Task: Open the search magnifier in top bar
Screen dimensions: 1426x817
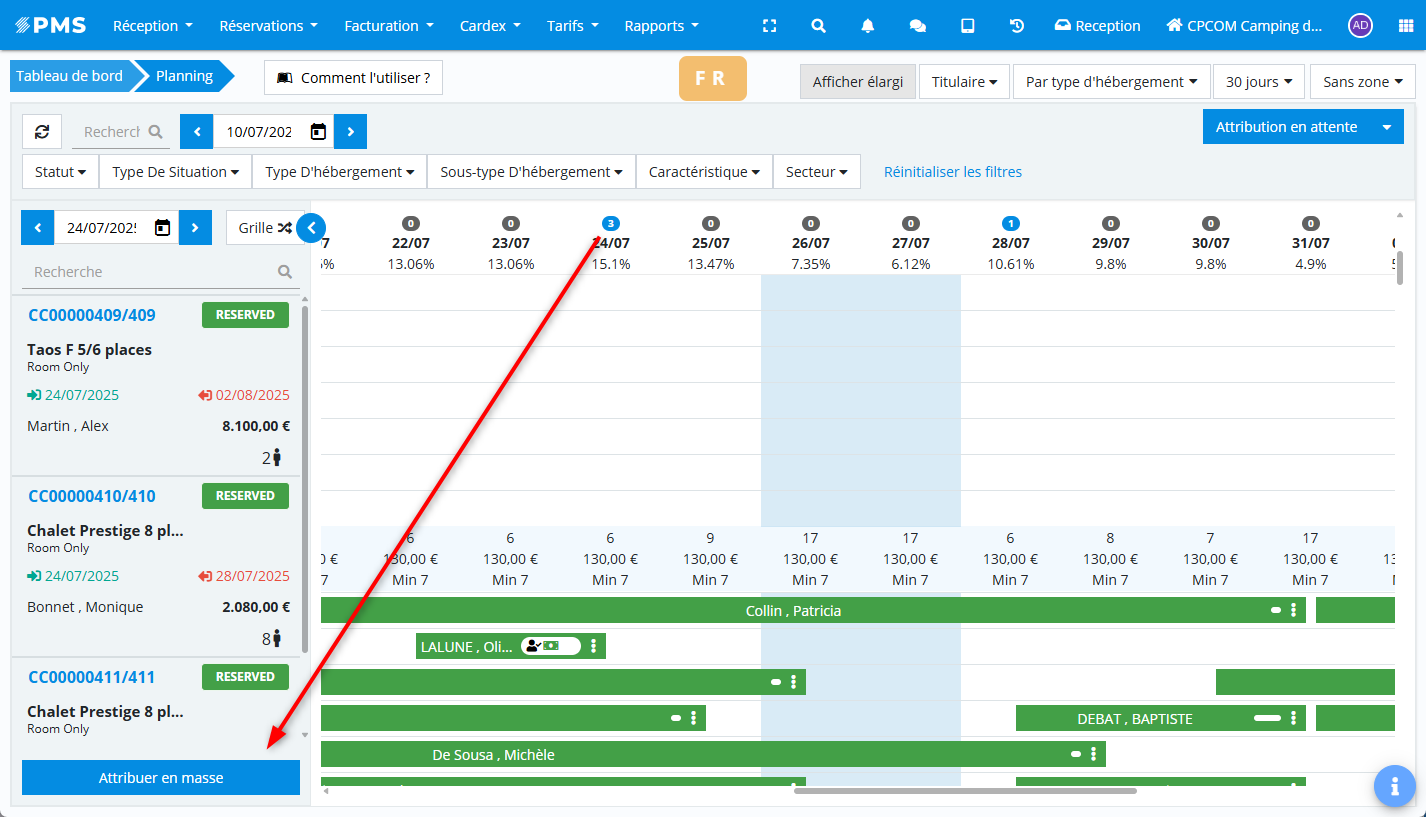Action: (818, 26)
